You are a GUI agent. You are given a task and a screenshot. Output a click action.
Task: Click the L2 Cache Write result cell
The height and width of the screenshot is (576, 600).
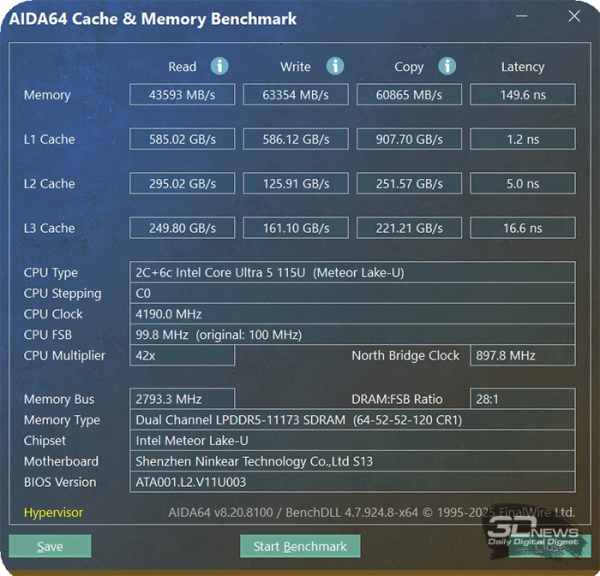296,184
